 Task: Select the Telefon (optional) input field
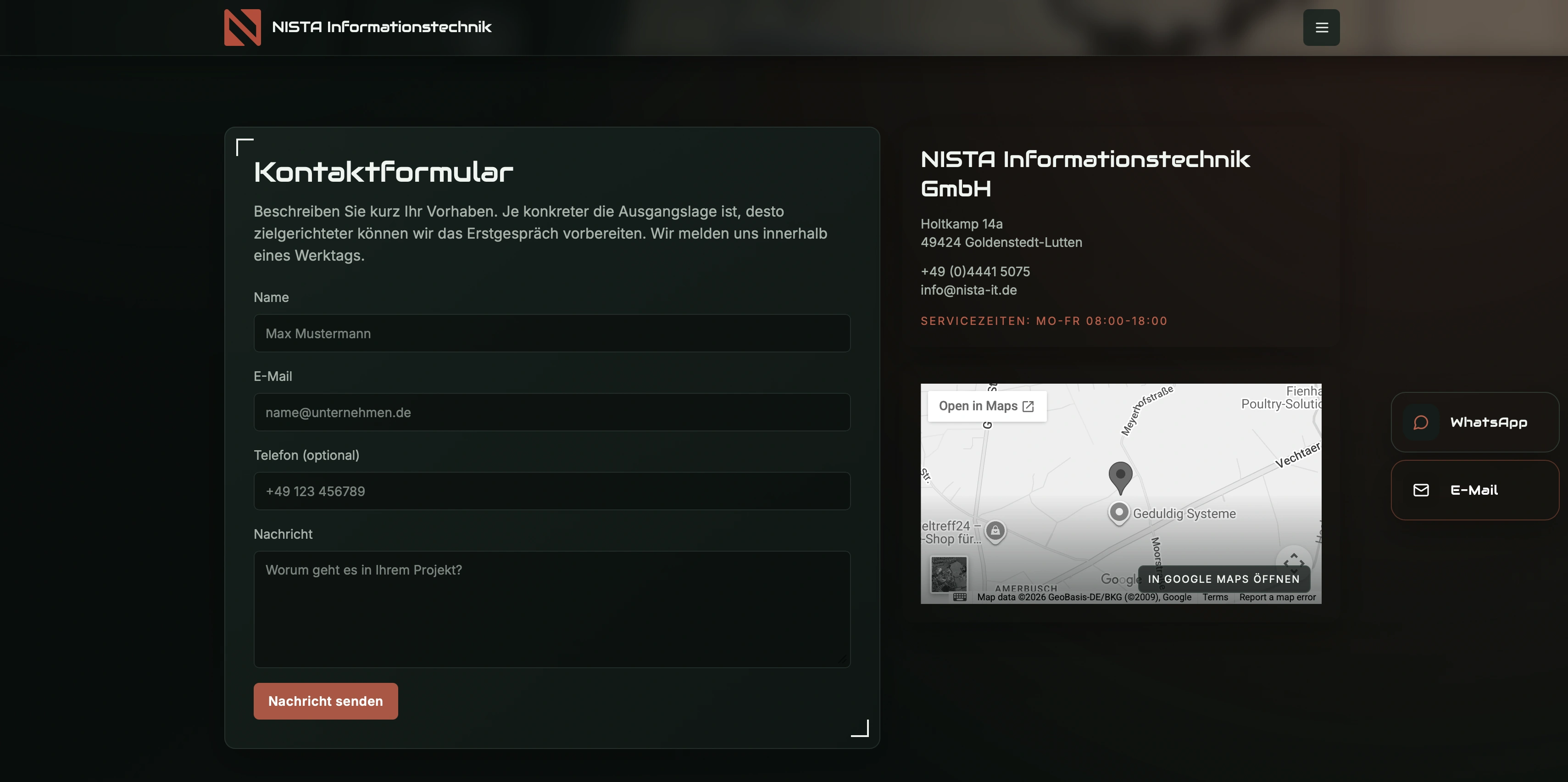[x=551, y=491]
